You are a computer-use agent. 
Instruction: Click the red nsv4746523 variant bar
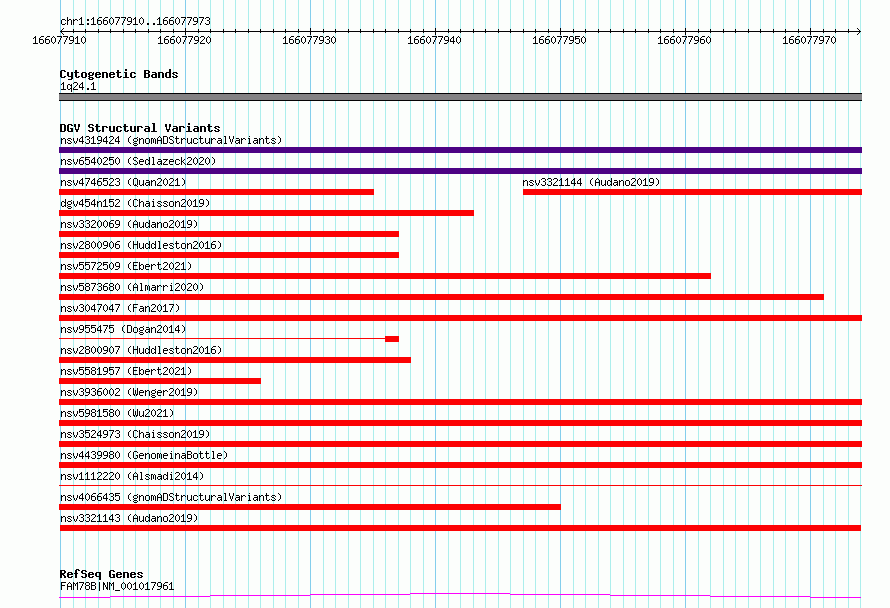point(216,192)
